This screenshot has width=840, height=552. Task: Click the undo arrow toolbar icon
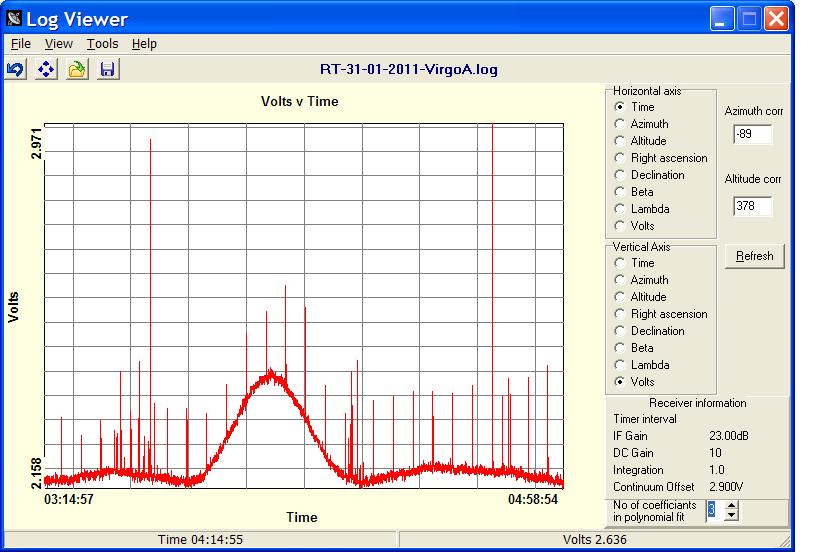16,69
